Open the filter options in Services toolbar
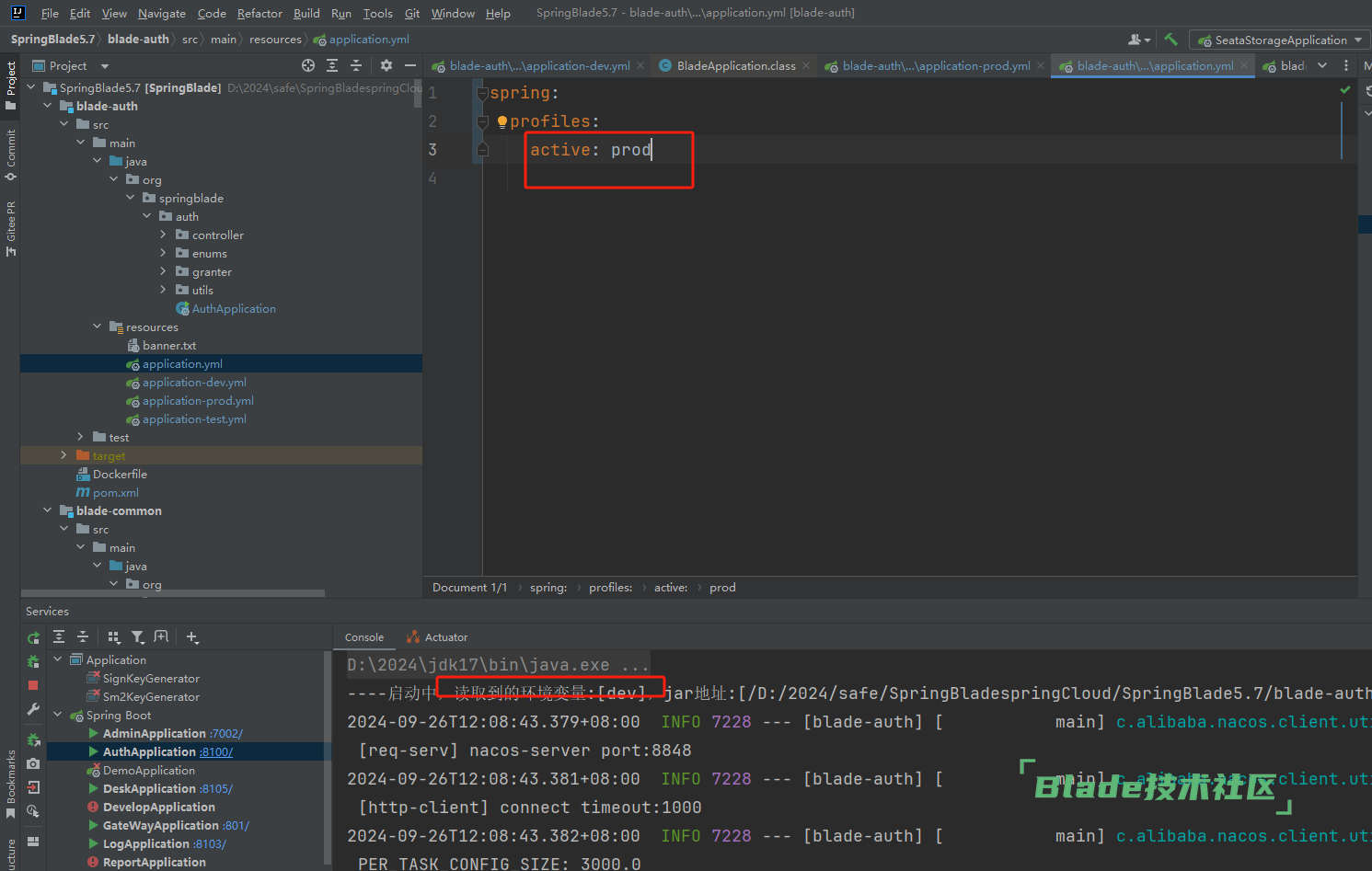 [138, 636]
